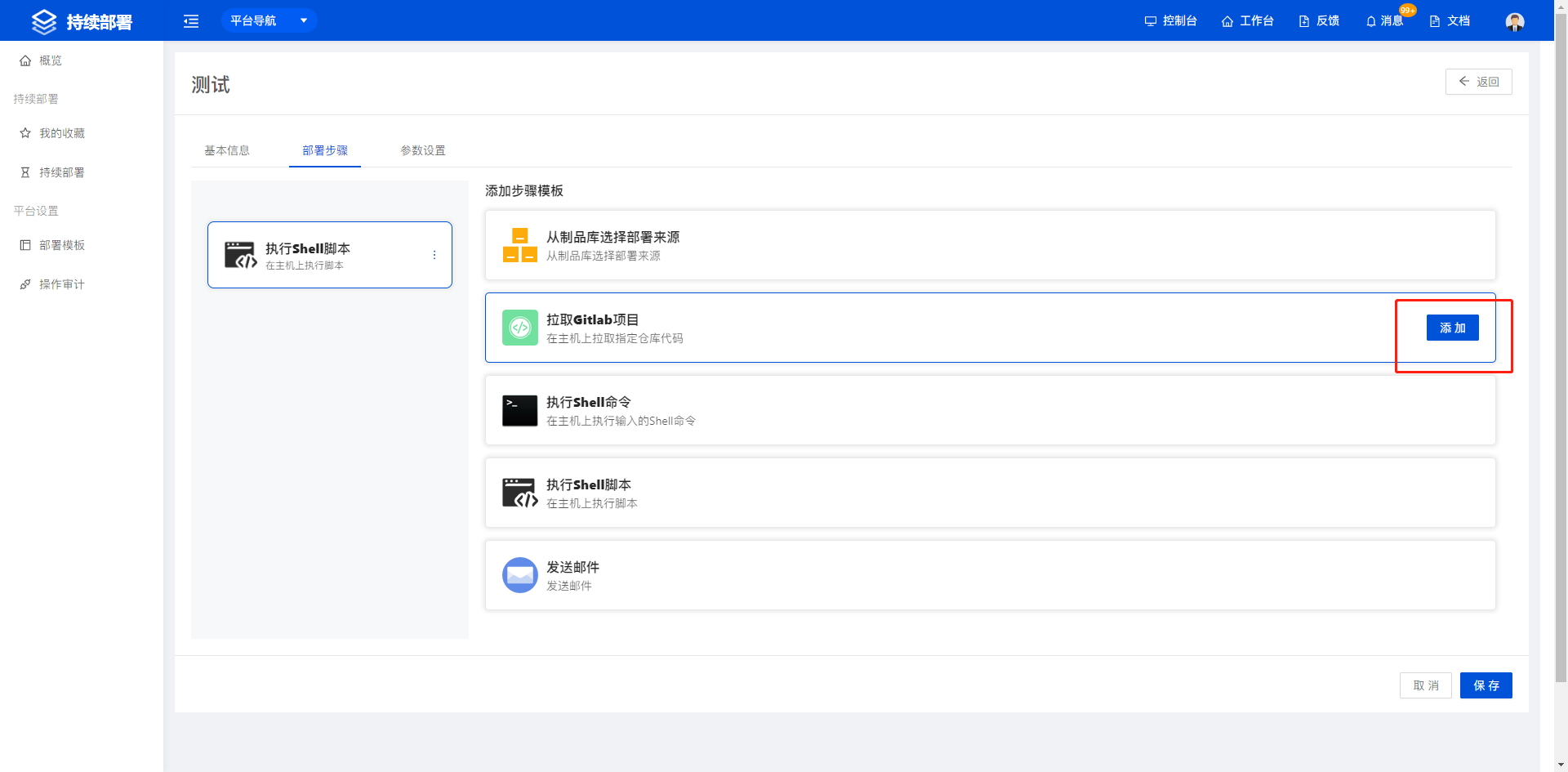Viewport: 1568px width, 772px height.
Task: Select the 从制品库选择部署来源 template
Action: tap(990, 245)
